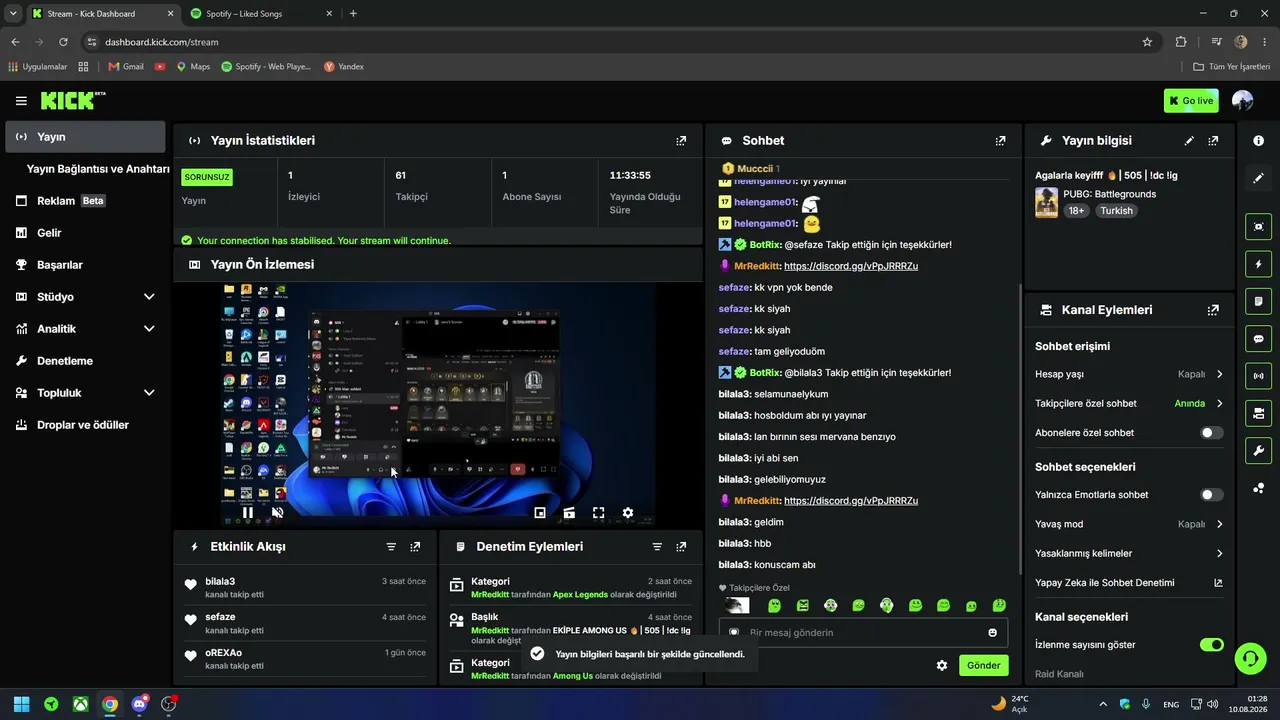1280x720 pixels.
Task: Open picture-in-picture for stream preview
Action: pyautogui.click(x=540, y=513)
